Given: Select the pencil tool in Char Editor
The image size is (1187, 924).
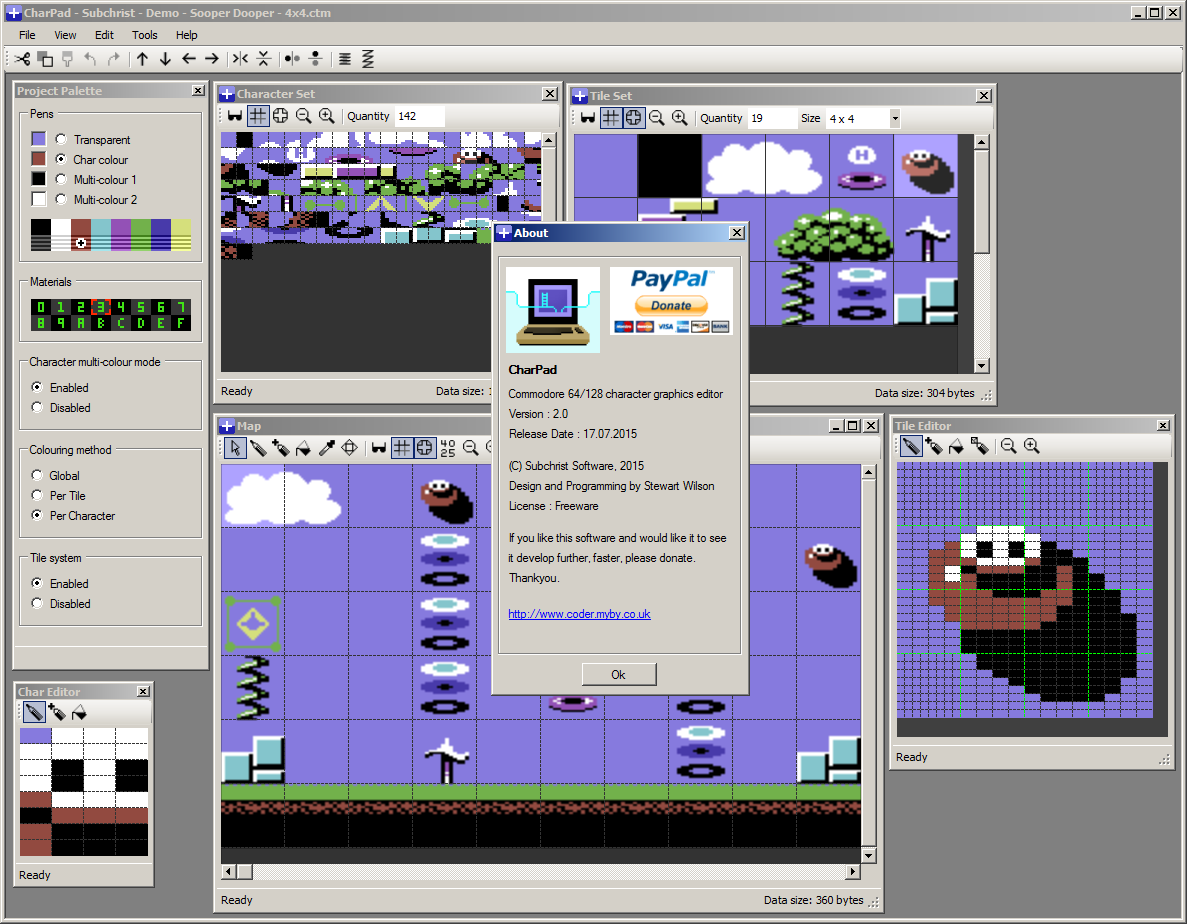Looking at the screenshot, I should (x=33, y=712).
